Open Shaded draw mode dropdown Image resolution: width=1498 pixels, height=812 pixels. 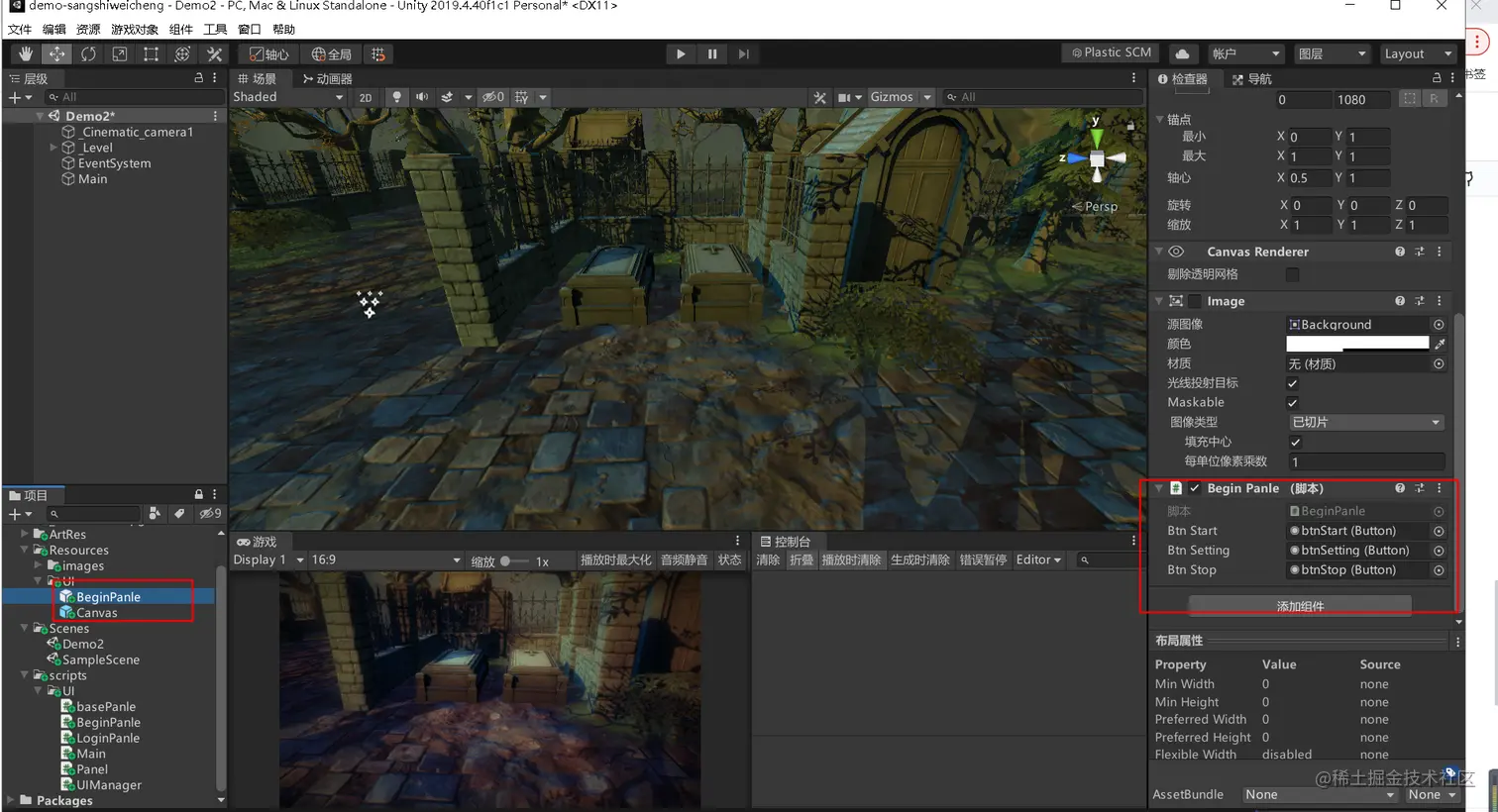pyautogui.click(x=288, y=97)
